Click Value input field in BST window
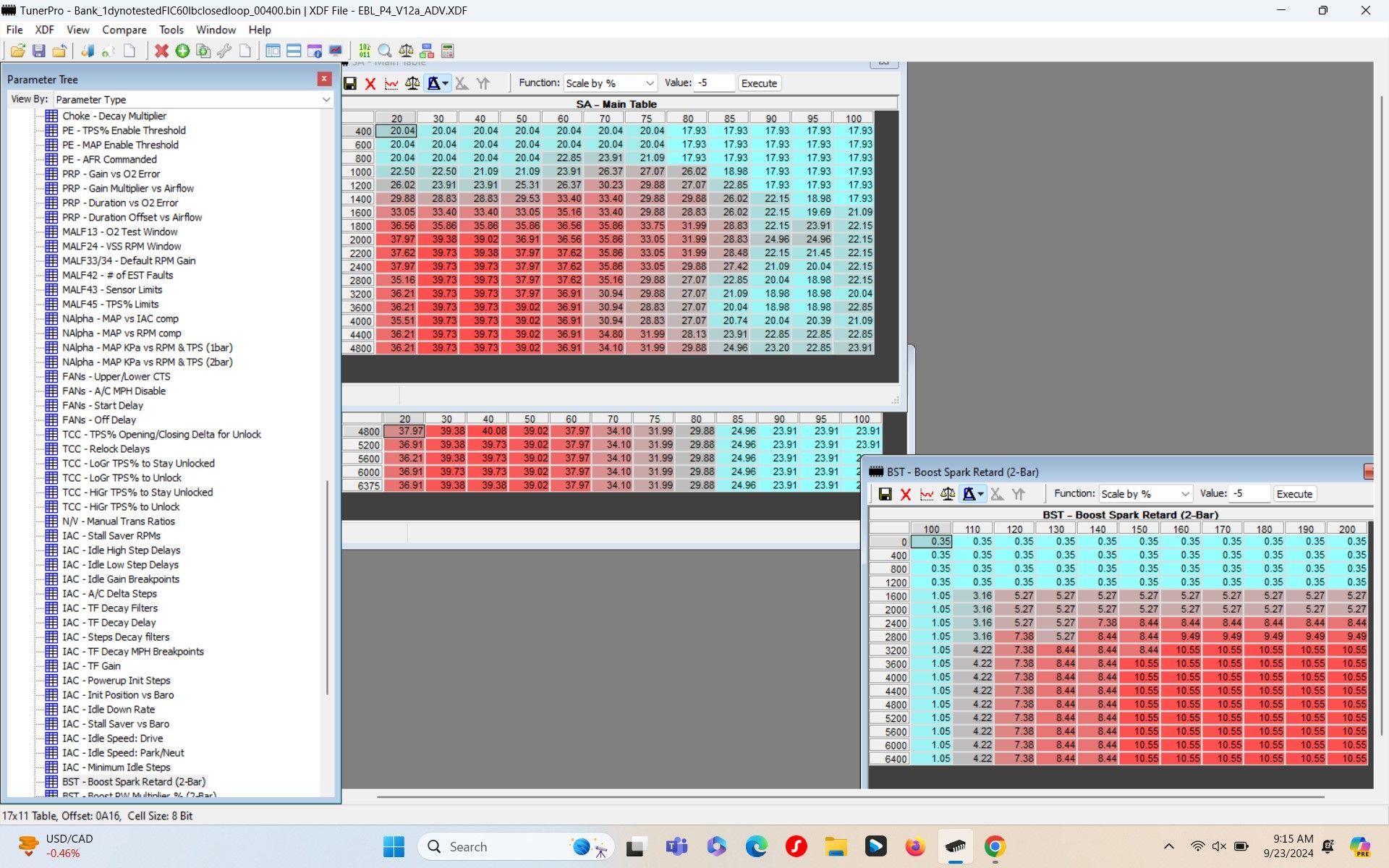Screen dimensions: 1389x868 pos(1249,494)
